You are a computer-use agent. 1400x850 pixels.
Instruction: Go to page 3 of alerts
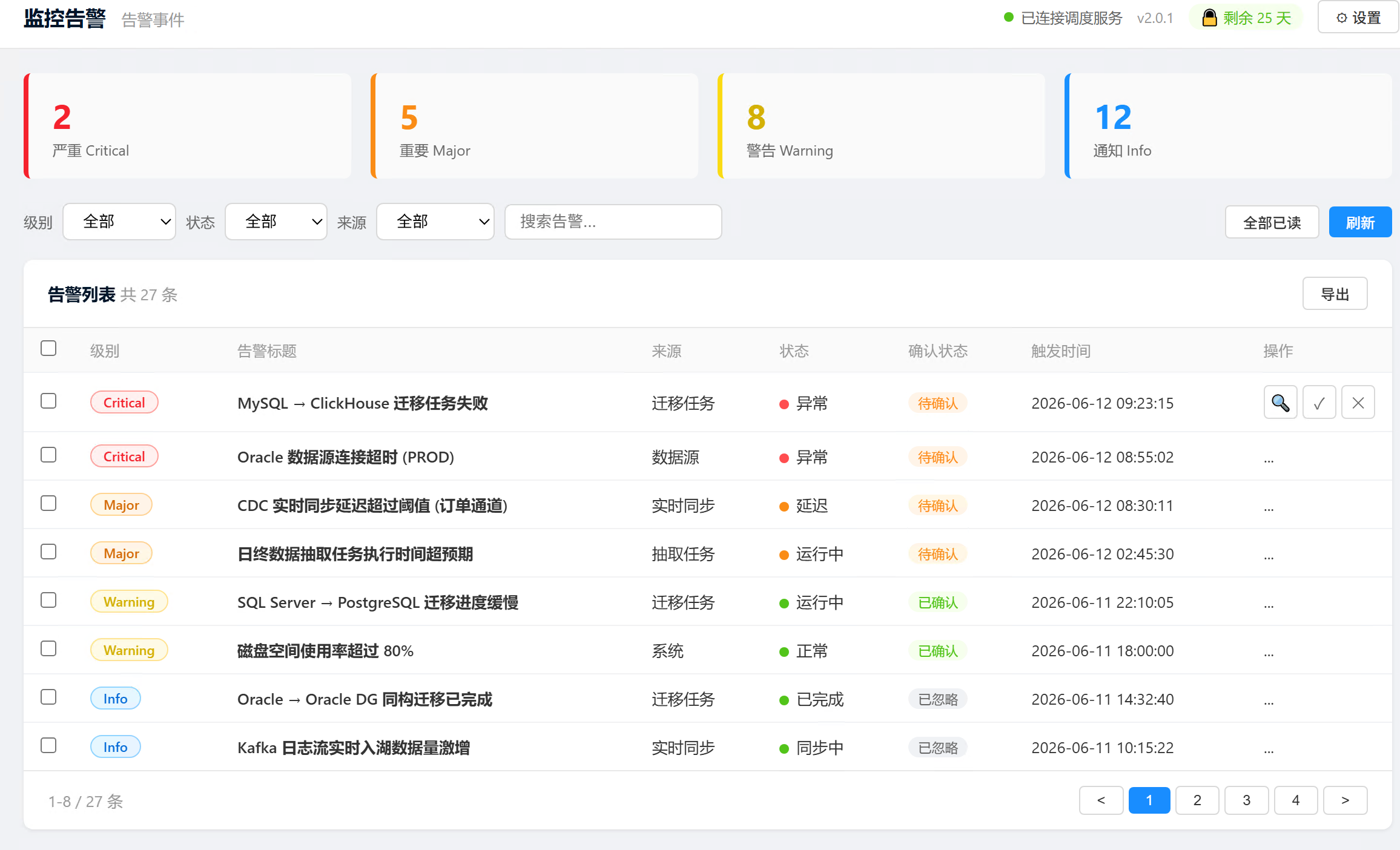1247,800
